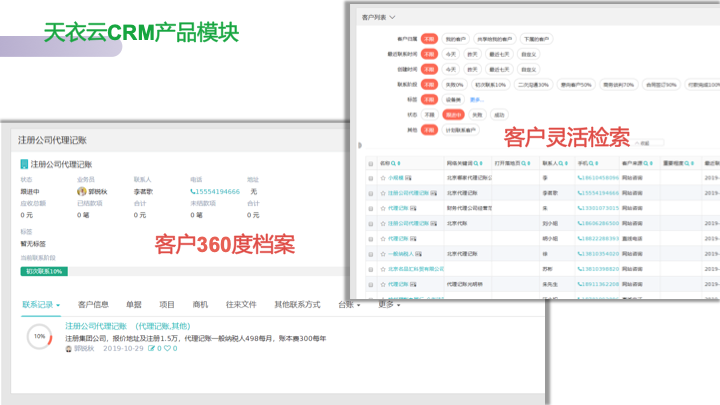
Task: Open the 一般纳税人 customer name link
Action: (401, 254)
